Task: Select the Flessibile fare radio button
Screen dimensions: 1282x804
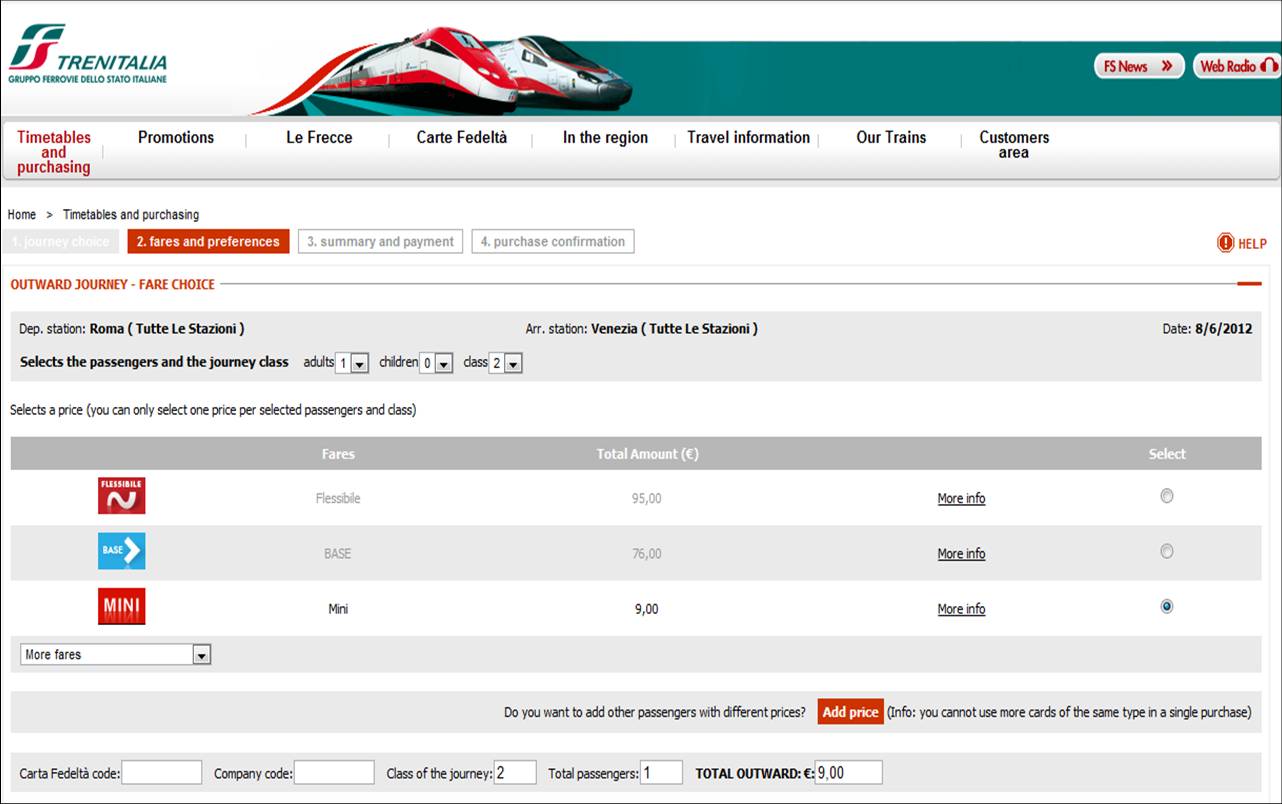Action: [x=1166, y=496]
